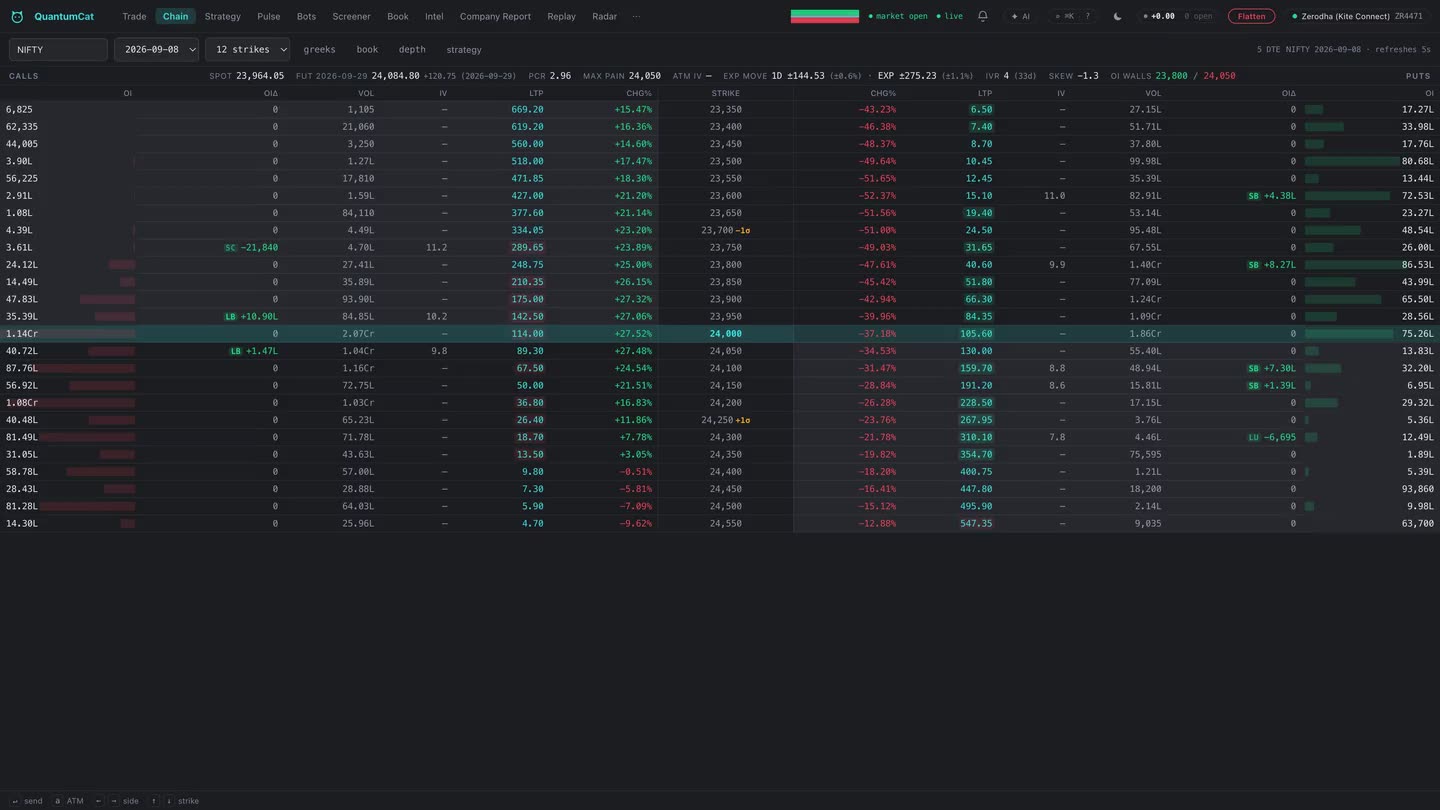
Task: Toggle dark mode moon icon
Action: (1118, 16)
